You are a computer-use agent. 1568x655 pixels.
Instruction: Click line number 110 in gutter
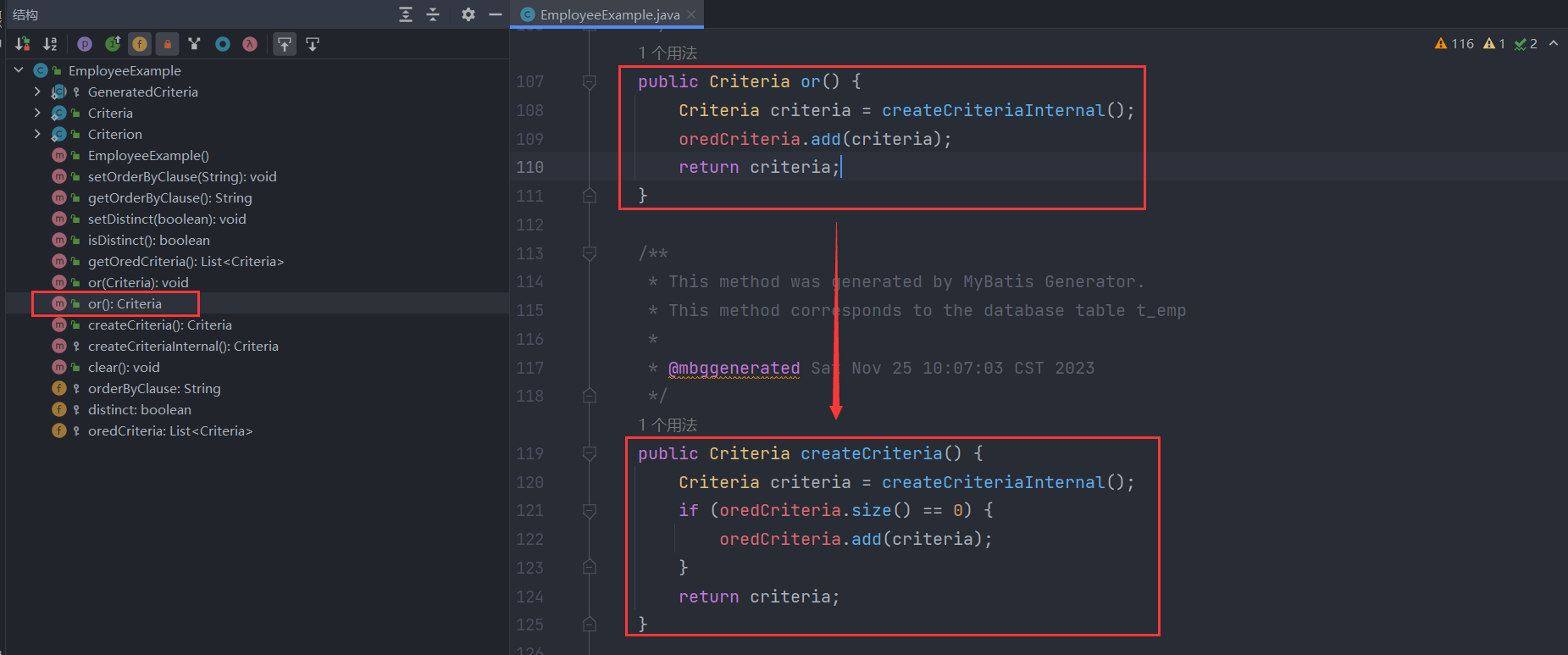pyautogui.click(x=530, y=167)
